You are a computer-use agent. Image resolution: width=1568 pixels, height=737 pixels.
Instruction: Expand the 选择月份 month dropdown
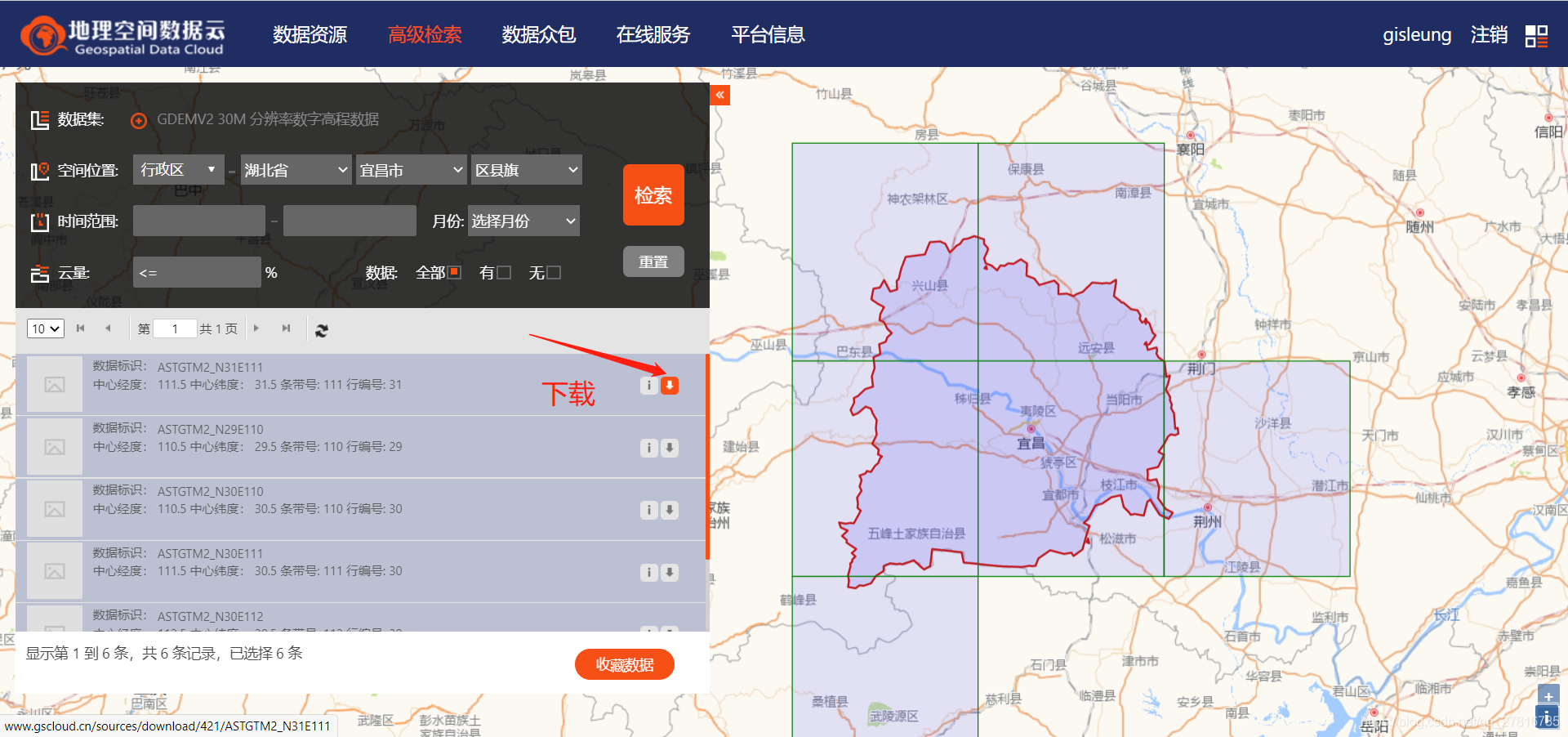coord(523,221)
